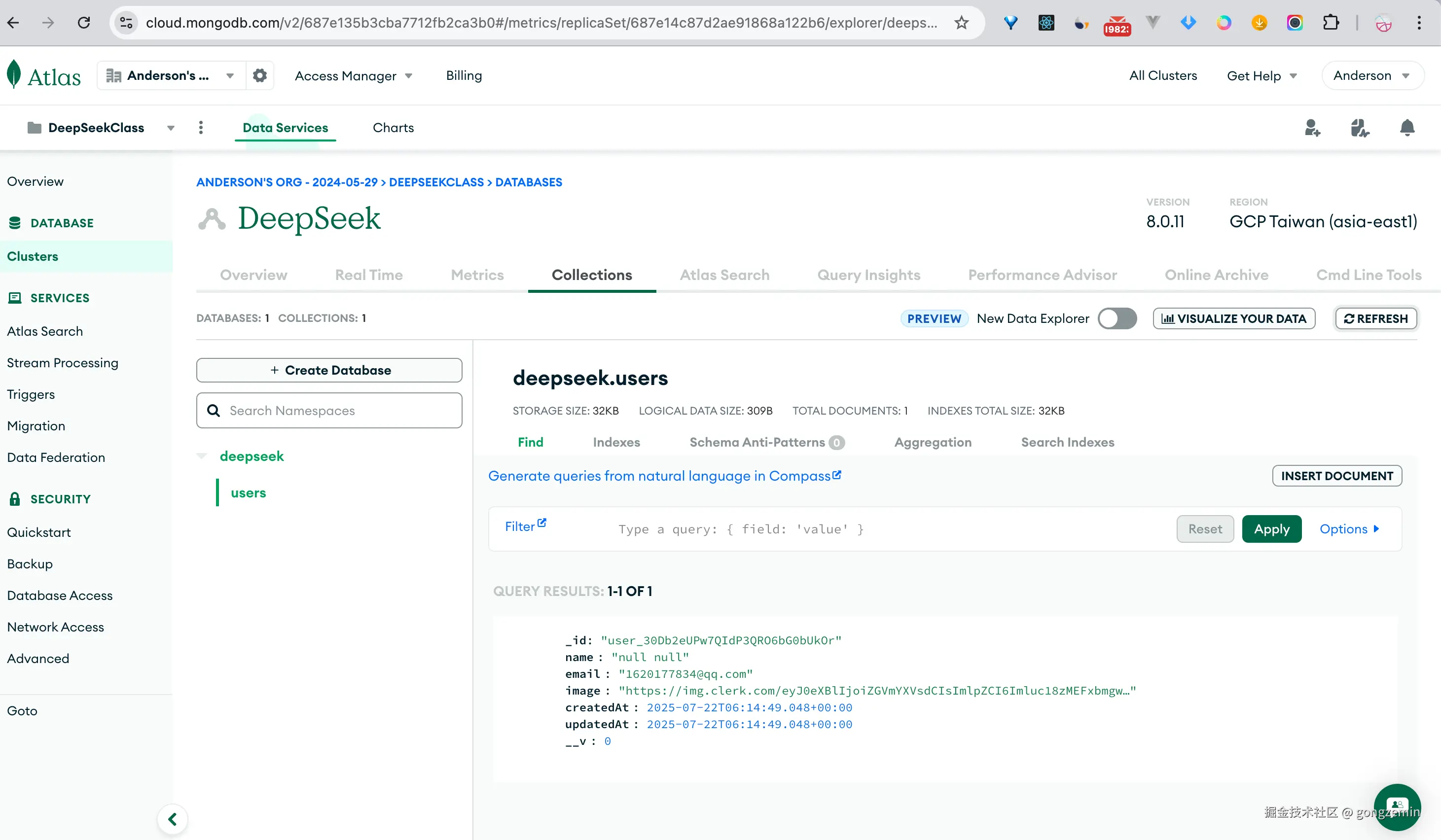Open the activity feed icon
Screen dimensions: 1441x840
[x=1359, y=127]
